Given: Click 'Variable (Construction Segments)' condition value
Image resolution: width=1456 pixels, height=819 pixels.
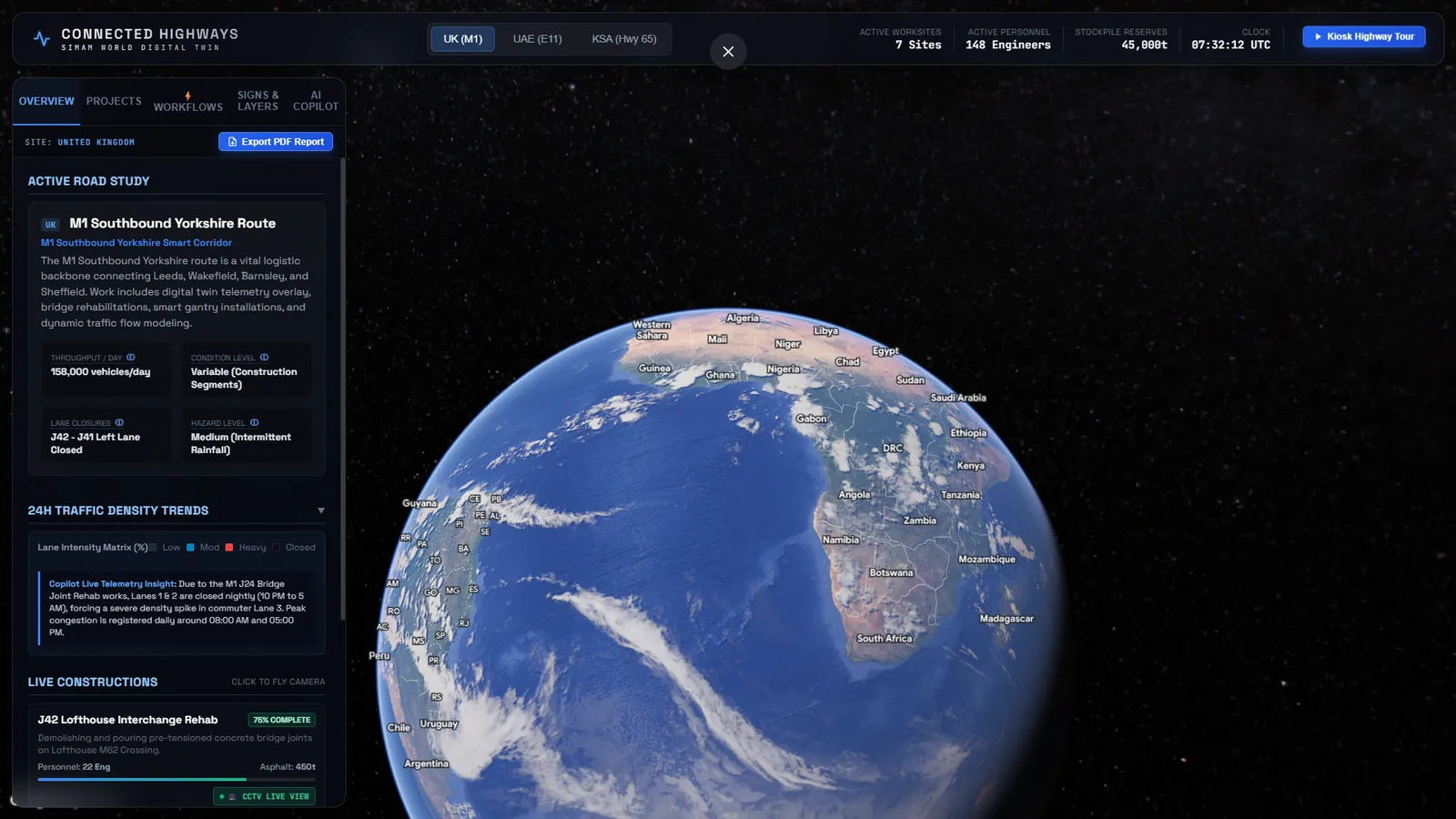Looking at the screenshot, I should tap(244, 379).
